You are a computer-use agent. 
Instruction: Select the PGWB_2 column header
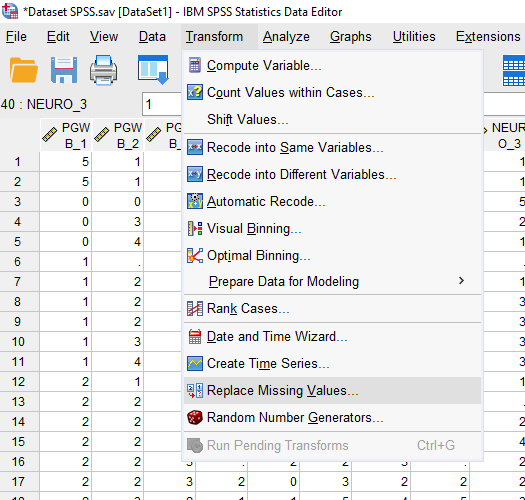(118, 135)
